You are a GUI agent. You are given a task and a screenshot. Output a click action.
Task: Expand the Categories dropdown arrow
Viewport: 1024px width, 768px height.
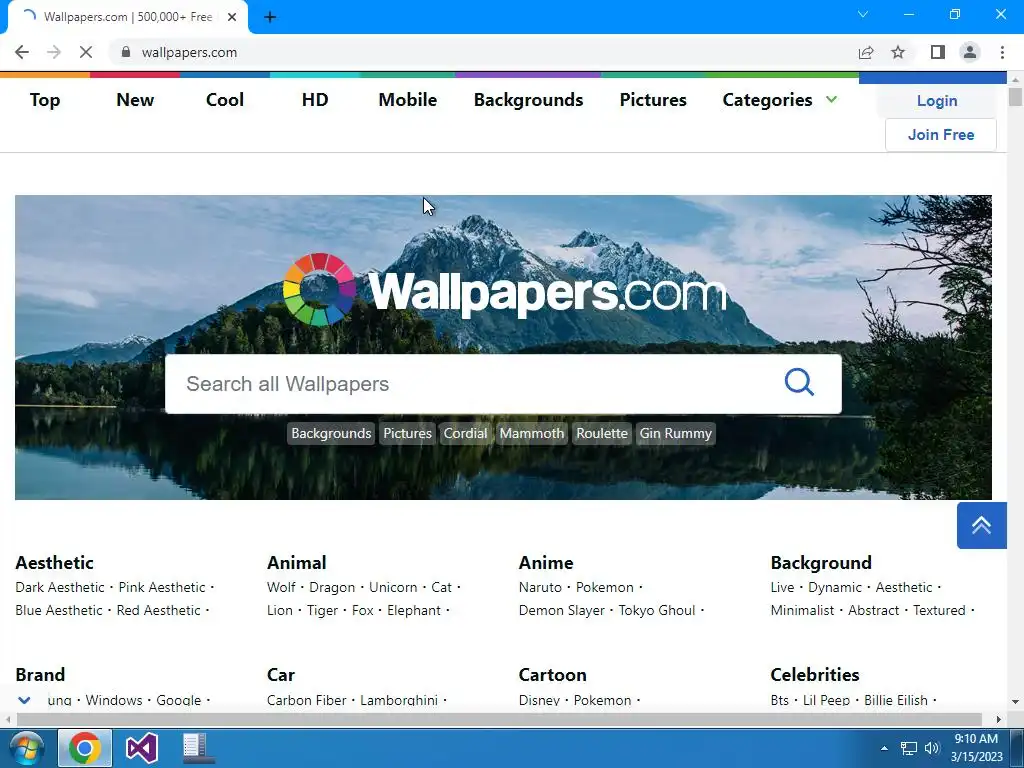click(831, 99)
